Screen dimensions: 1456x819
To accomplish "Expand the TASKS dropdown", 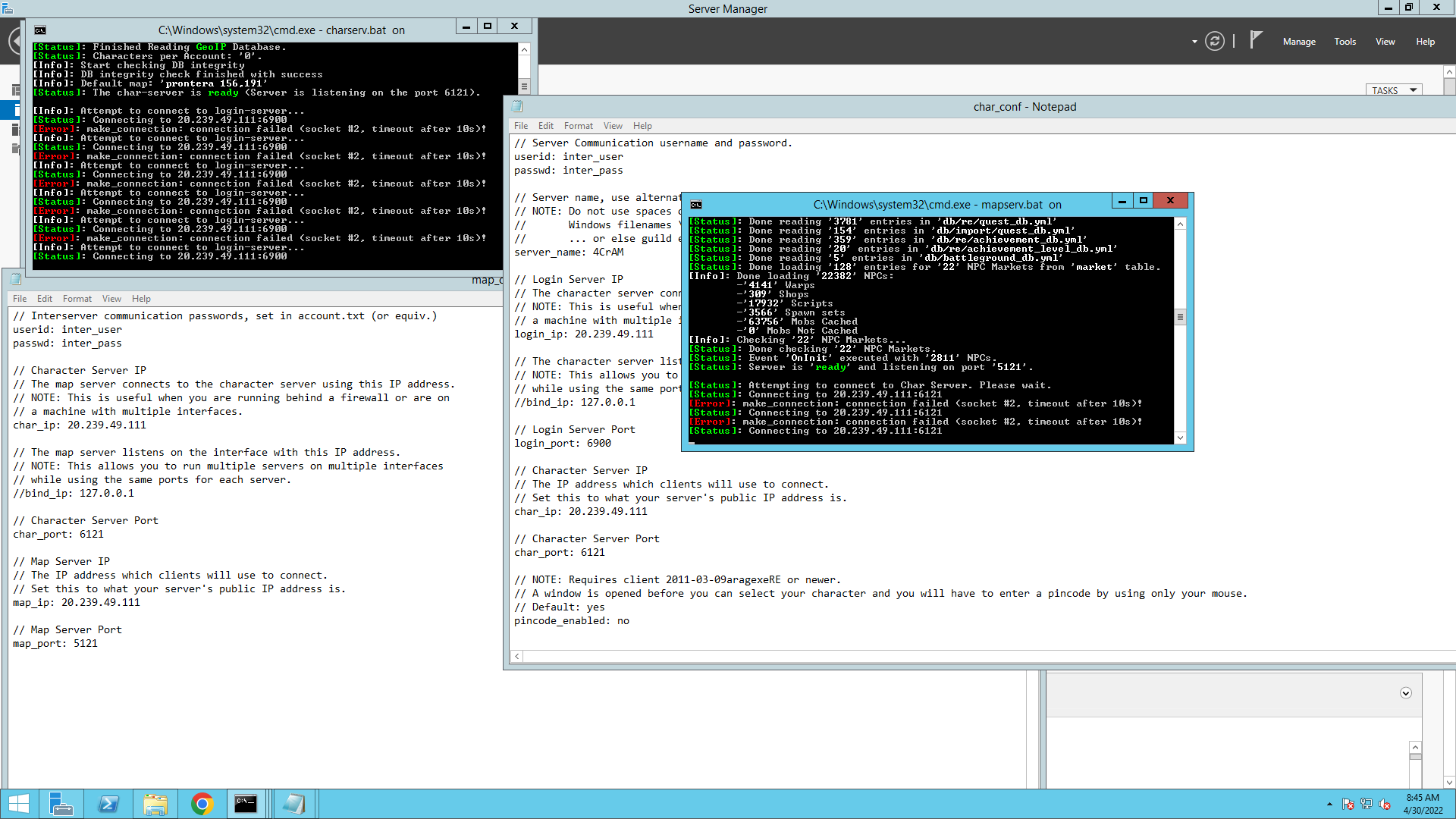I will [1394, 90].
